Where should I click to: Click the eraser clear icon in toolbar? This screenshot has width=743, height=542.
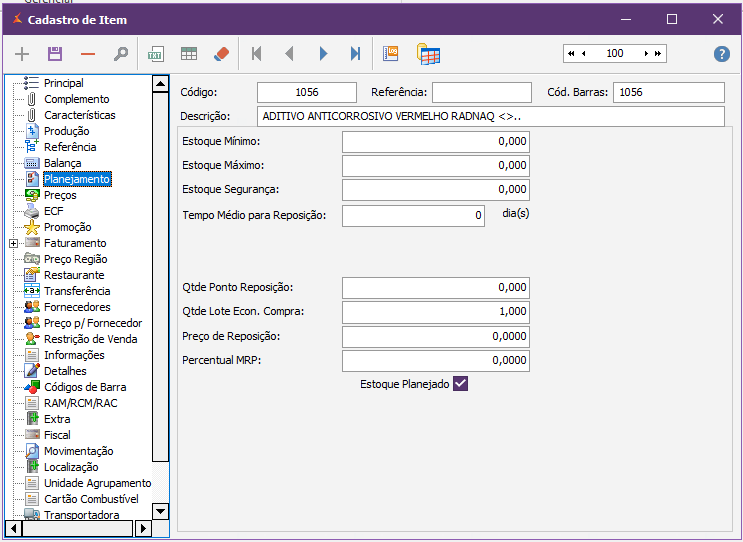click(221, 54)
